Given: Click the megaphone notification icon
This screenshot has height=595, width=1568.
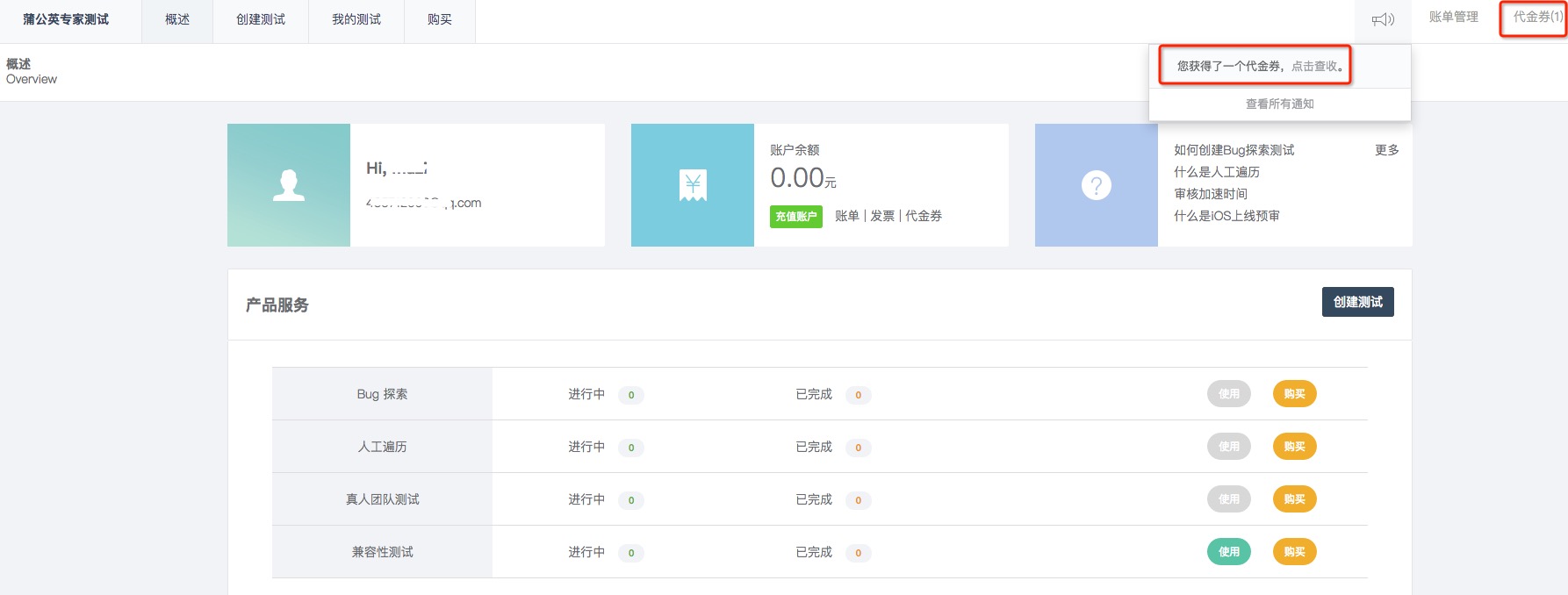Looking at the screenshot, I should tap(1383, 19).
